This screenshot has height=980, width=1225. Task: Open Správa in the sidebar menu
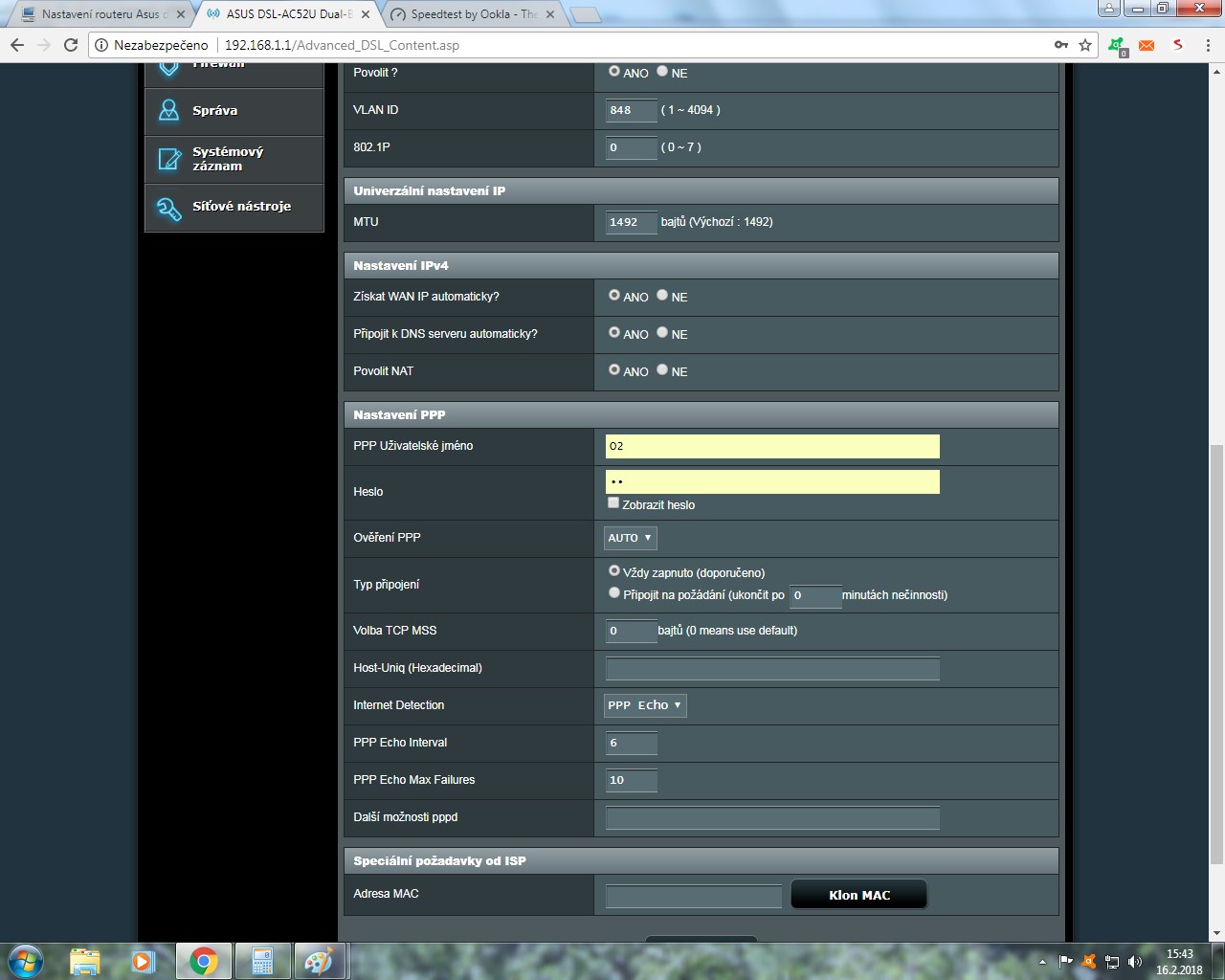coord(234,111)
